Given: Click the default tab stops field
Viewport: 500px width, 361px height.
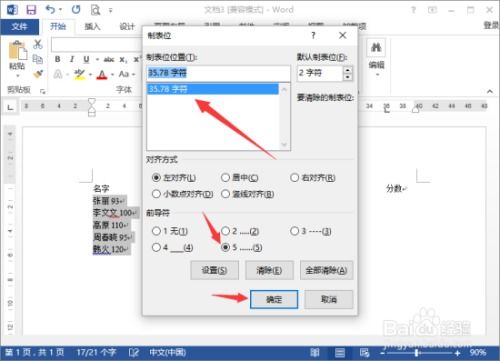Looking at the screenshot, I should (x=319, y=73).
